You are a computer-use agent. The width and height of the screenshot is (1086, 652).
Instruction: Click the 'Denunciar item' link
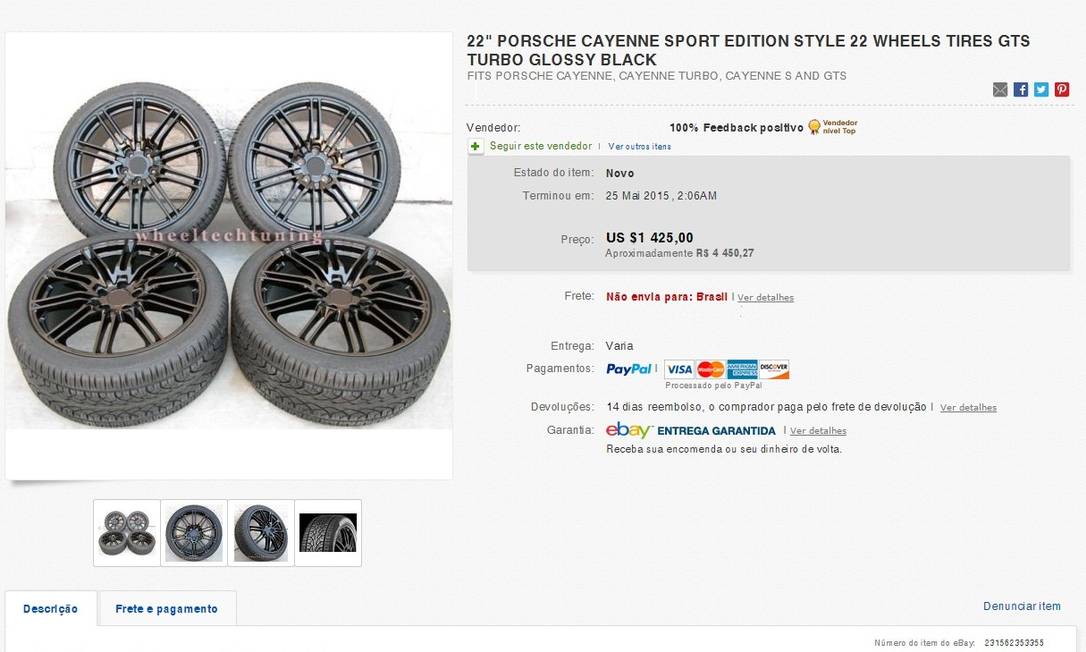1022,606
